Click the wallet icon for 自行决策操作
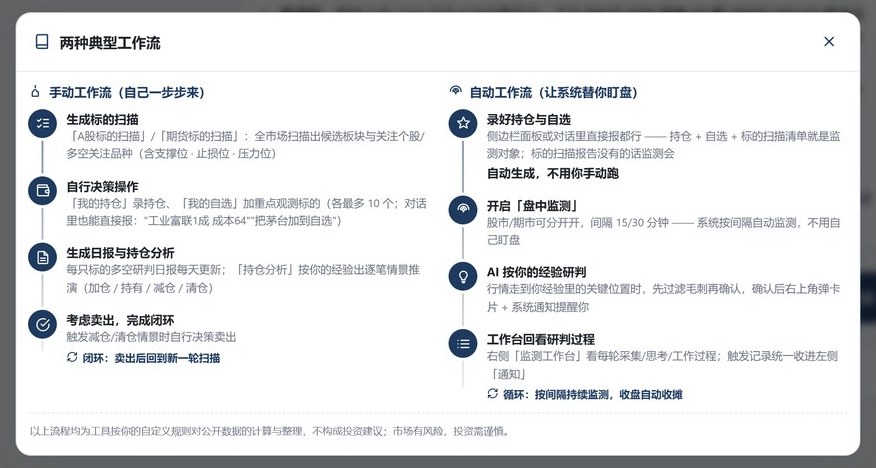The height and width of the screenshot is (468, 876). point(42,190)
